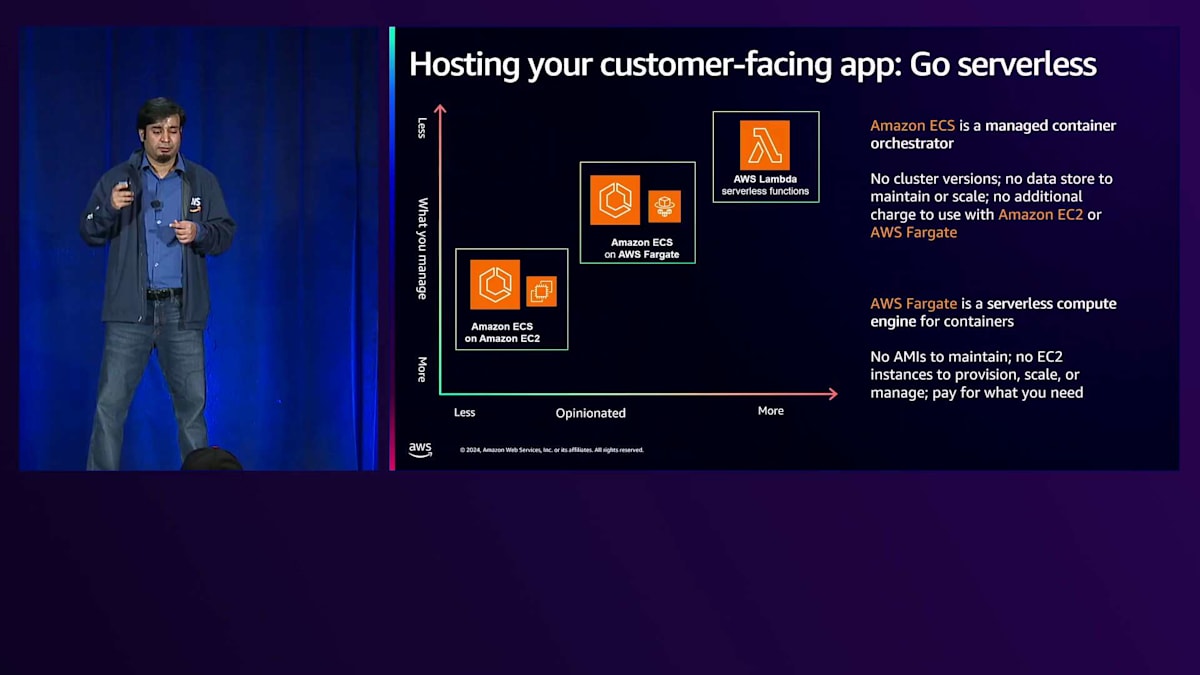Select the slide title "Hosting your customer-facing app: Go serverless"
This screenshot has height=675, width=1200.
tap(753, 64)
